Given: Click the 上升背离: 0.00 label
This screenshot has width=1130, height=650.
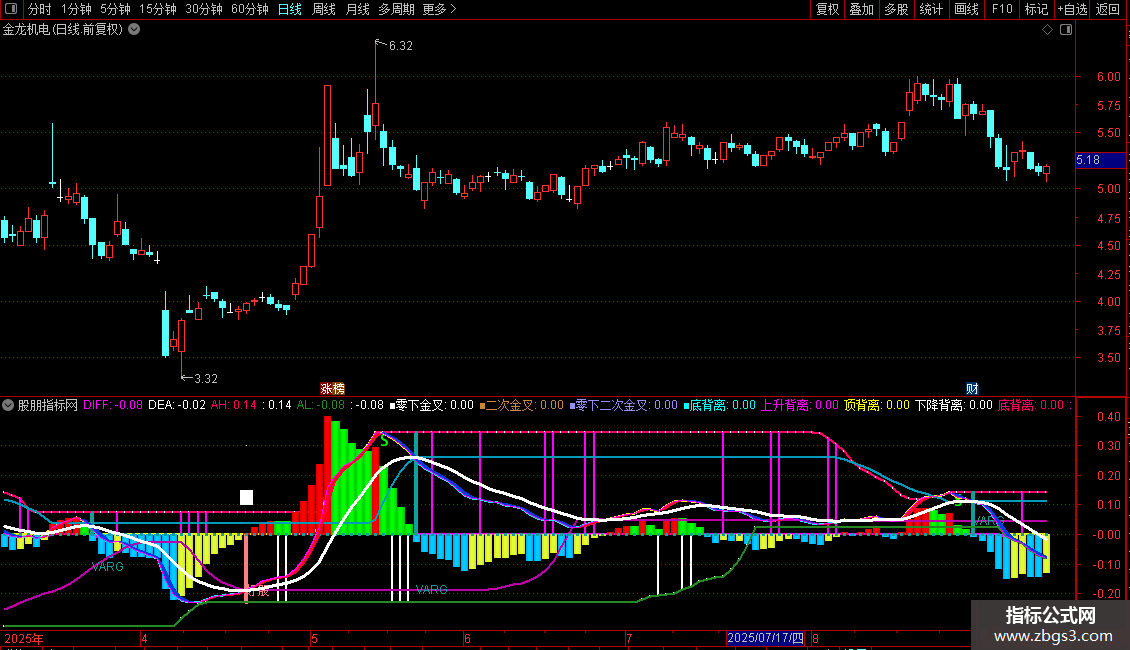Looking at the screenshot, I should 800,405.
